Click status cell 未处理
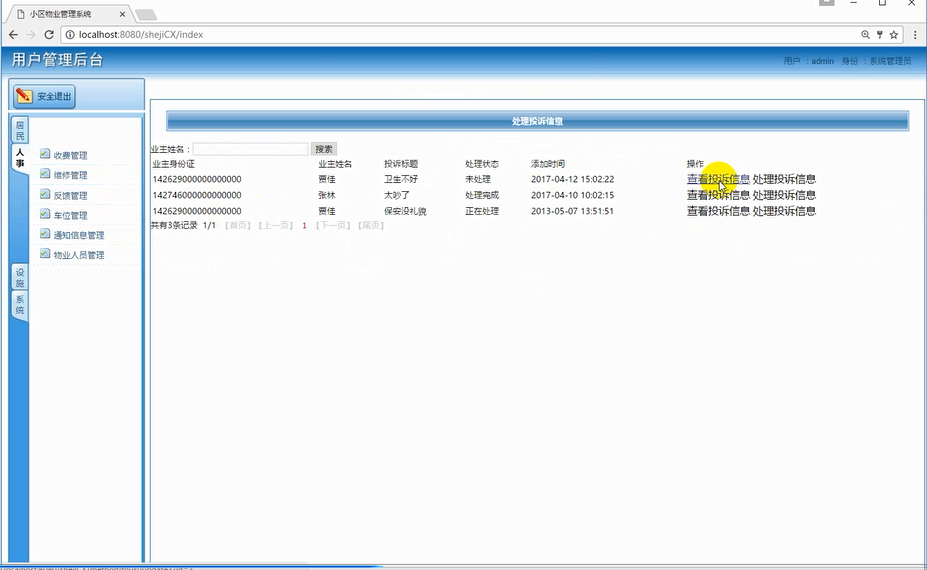 (478, 179)
